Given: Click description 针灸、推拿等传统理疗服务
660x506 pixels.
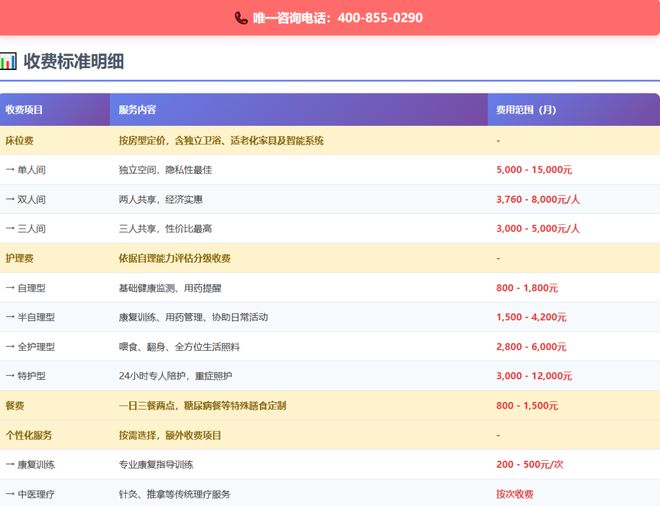Looking at the screenshot, I should (x=175, y=494).
